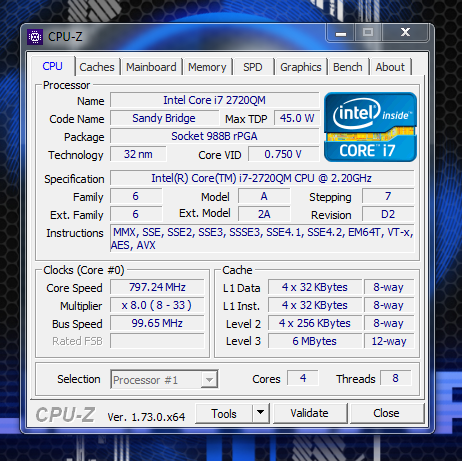Click the Threads count '8' field
Image resolution: width=462 pixels, height=461 pixels.
pyautogui.click(x=395, y=378)
